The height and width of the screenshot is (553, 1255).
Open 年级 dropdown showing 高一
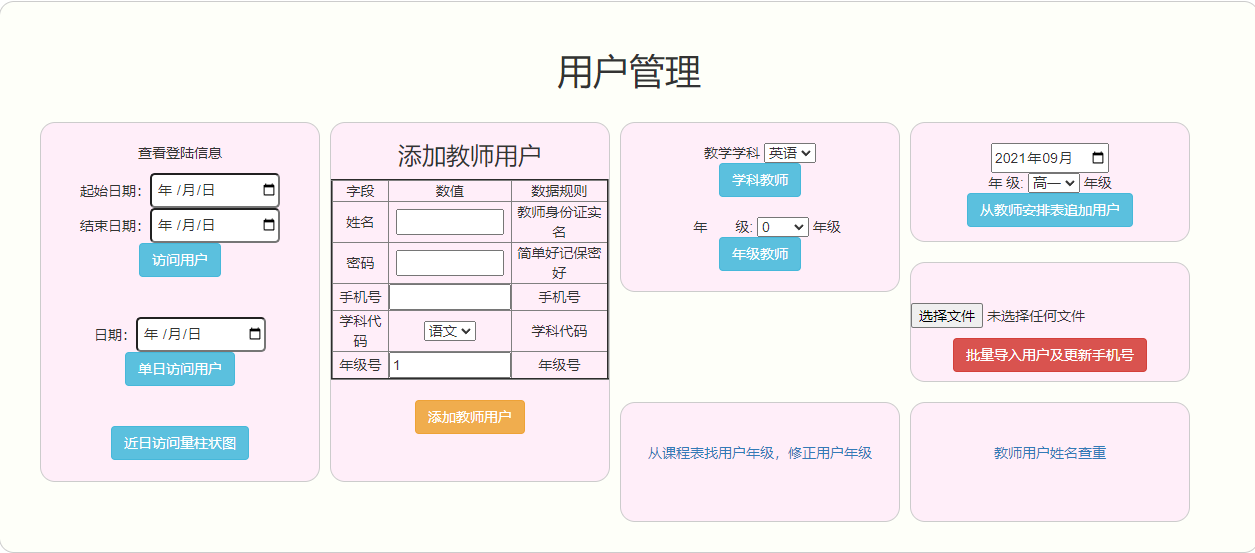point(1054,183)
